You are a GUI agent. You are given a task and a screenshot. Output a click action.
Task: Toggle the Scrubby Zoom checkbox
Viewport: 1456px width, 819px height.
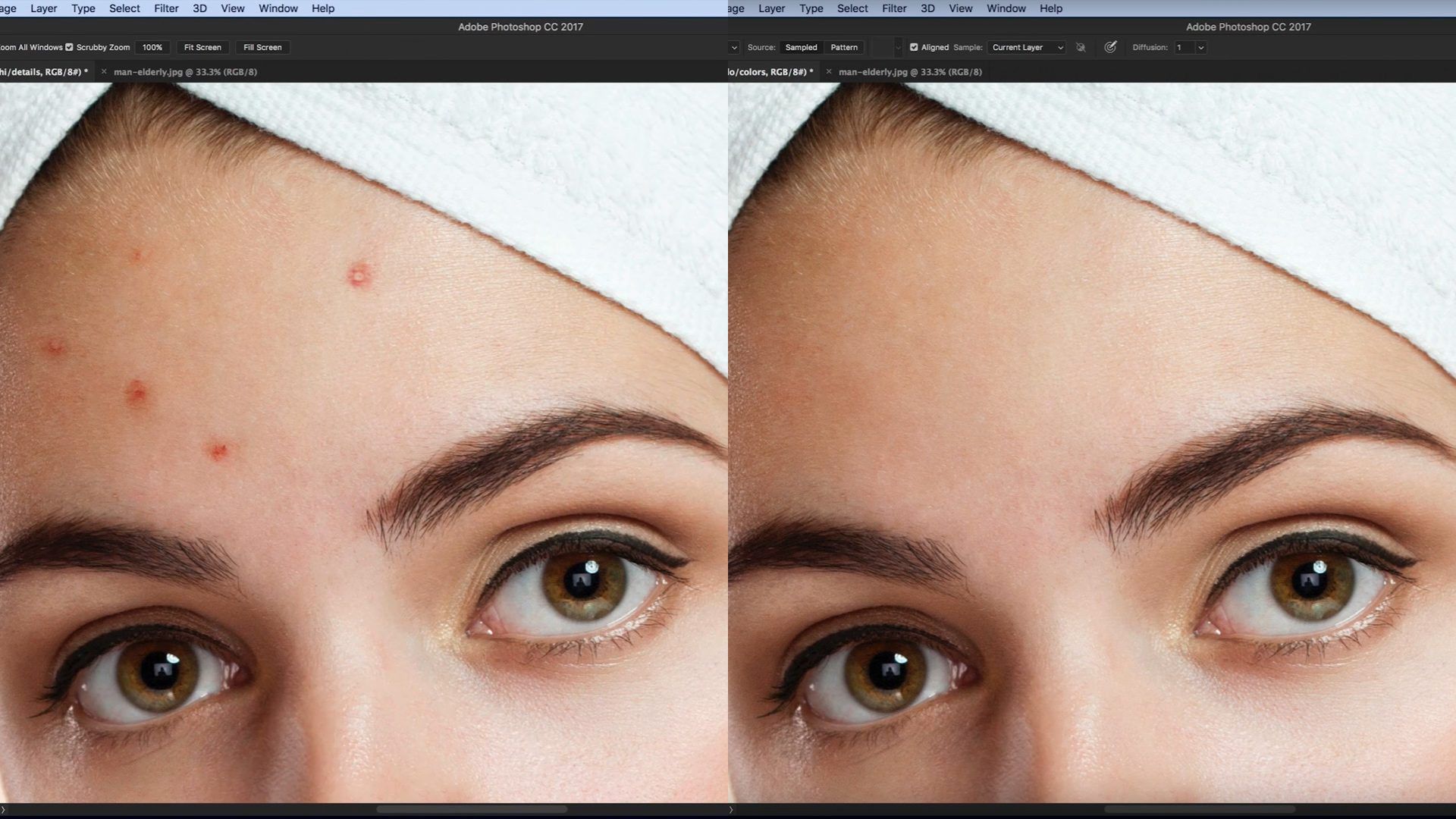[70, 47]
